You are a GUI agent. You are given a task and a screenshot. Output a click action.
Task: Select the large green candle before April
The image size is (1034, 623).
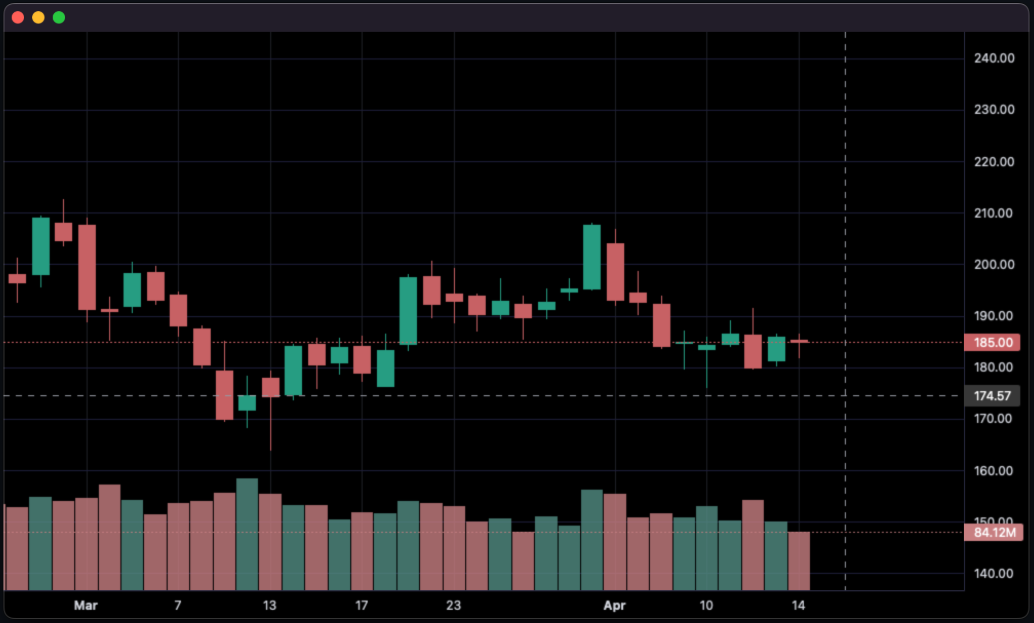click(592, 256)
